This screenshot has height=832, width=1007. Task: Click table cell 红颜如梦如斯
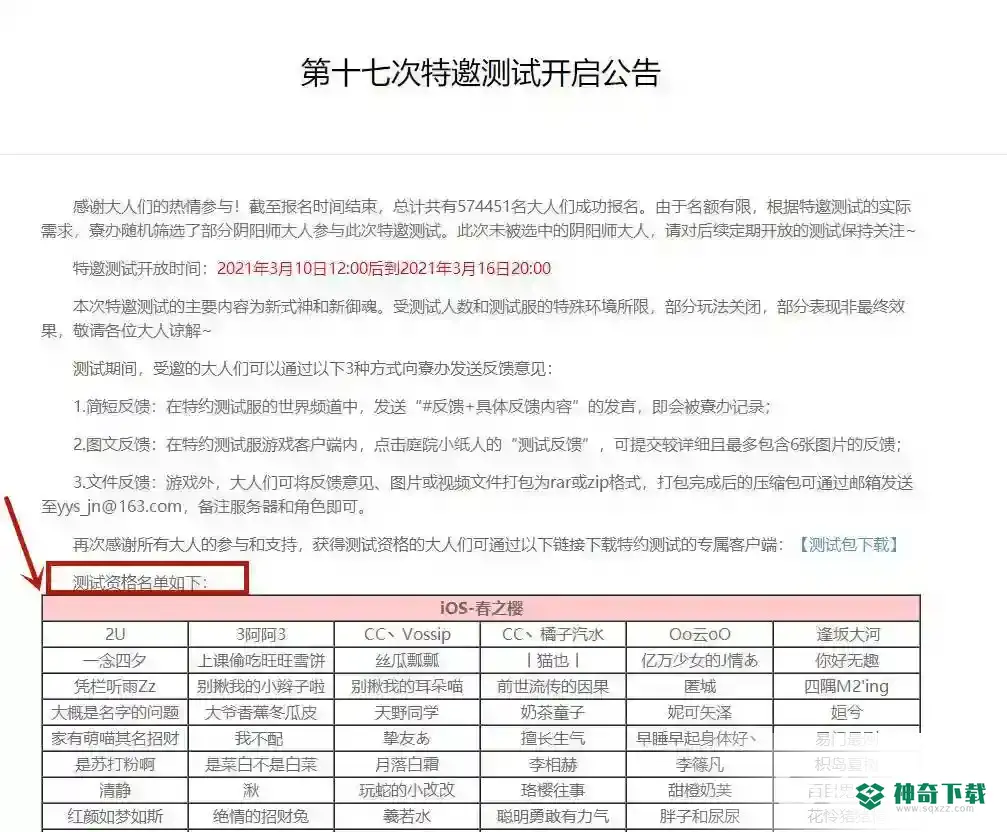click(x=115, y=817)
